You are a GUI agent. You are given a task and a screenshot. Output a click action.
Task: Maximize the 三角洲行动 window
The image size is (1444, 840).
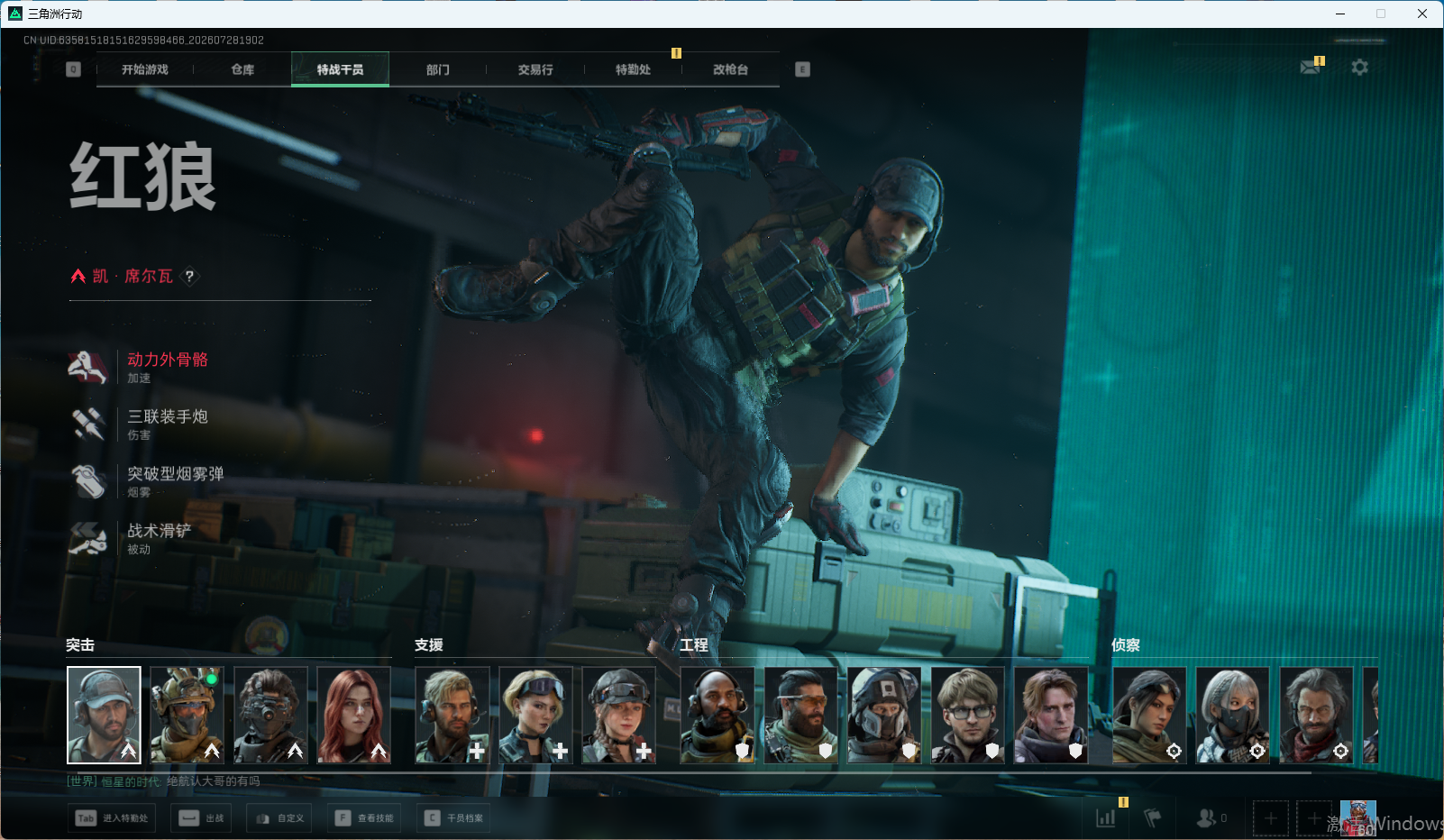pyautogui.click(x=1381, y=14)
